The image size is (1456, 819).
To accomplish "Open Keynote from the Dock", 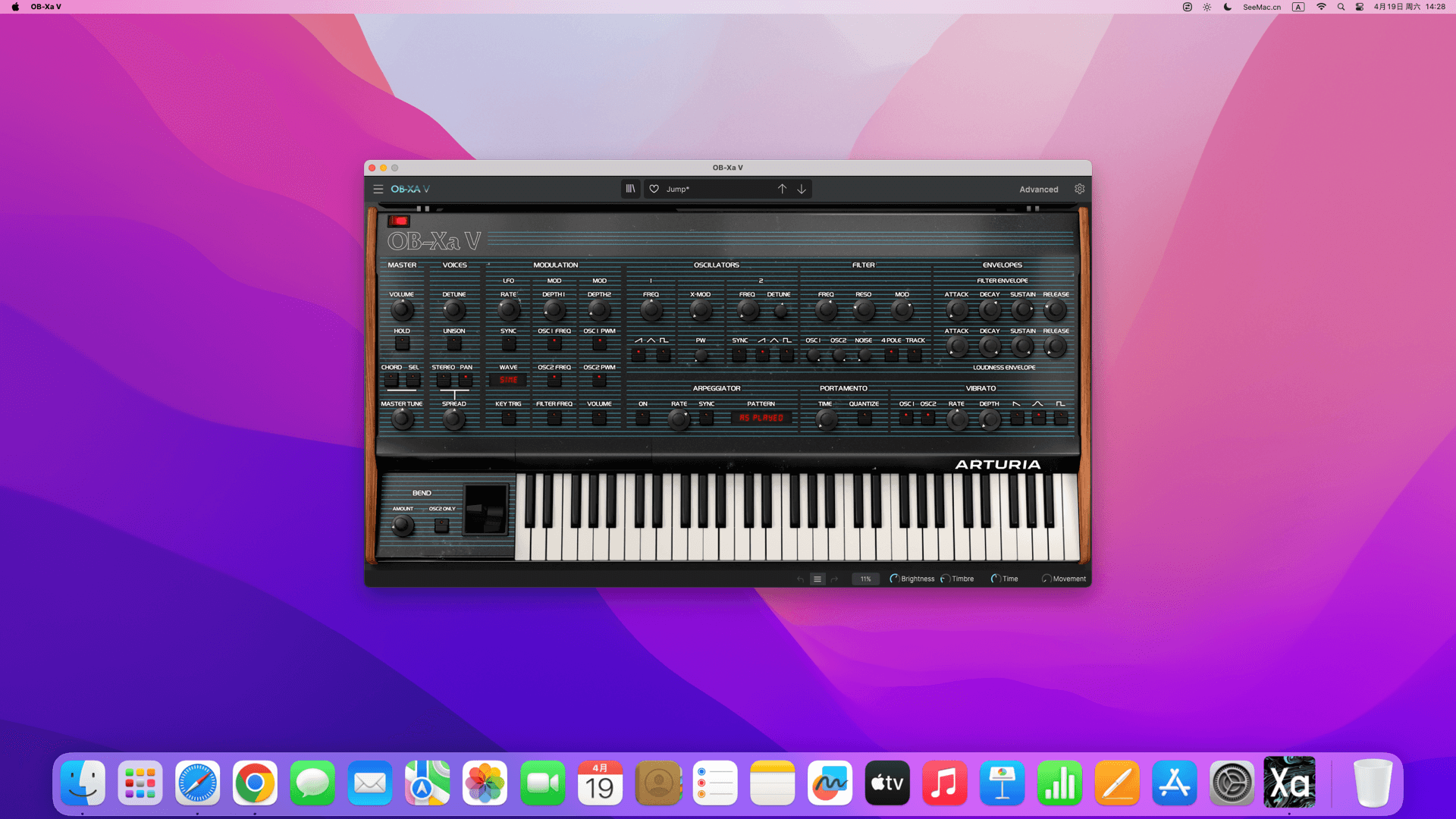I will (1002, 783).
